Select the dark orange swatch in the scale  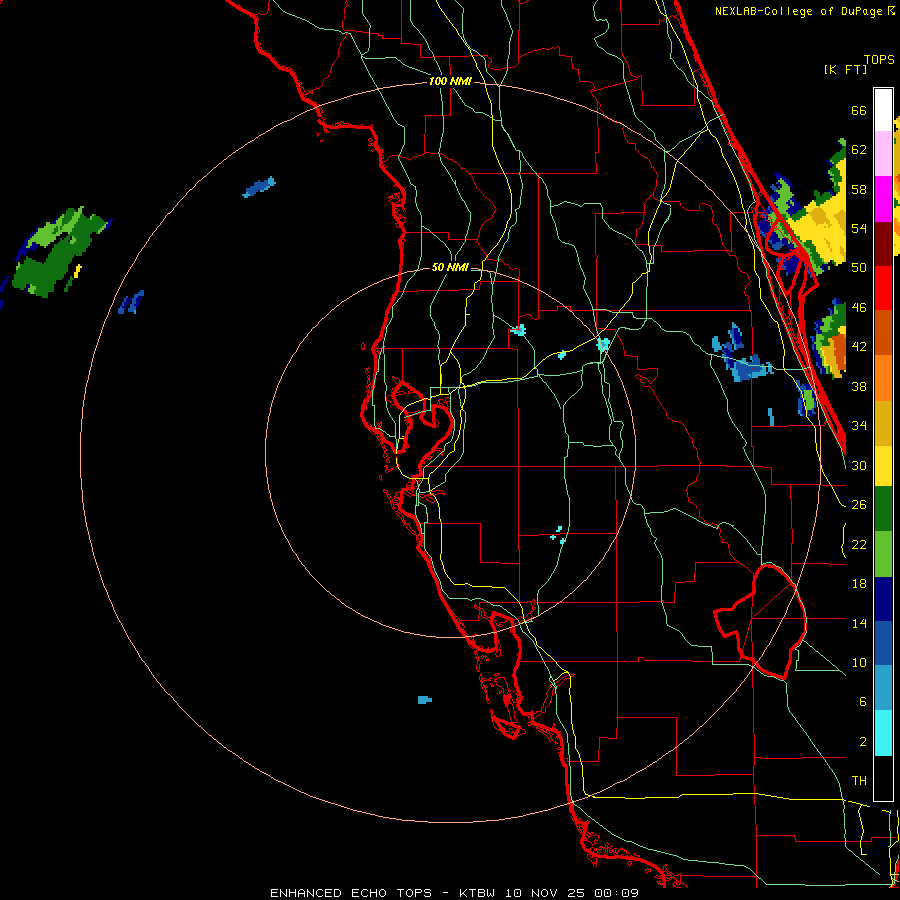(x=883, y=333)
